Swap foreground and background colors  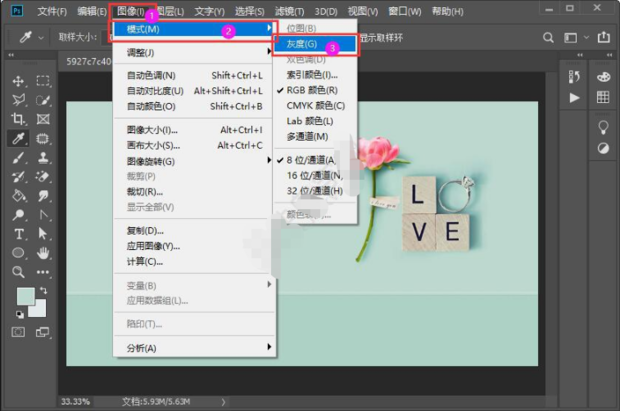(43, 291)
